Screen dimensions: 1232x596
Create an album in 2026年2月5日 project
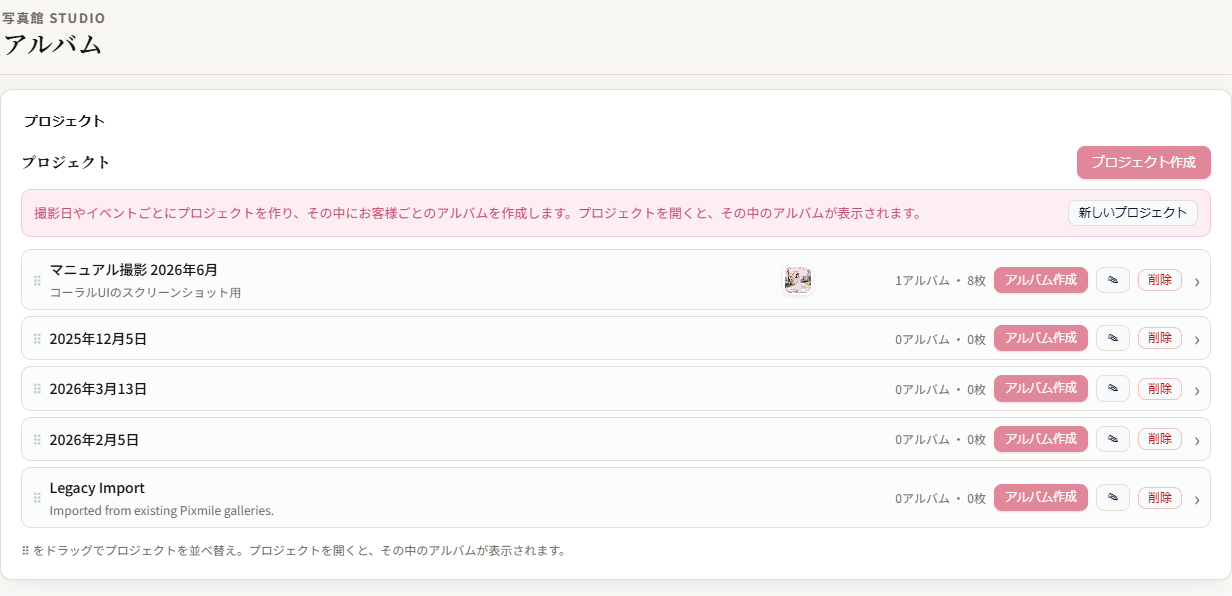coord(1041,439)
